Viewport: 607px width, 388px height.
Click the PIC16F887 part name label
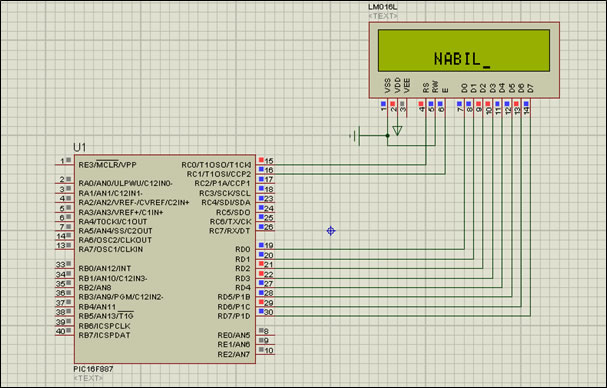(93, 369)
